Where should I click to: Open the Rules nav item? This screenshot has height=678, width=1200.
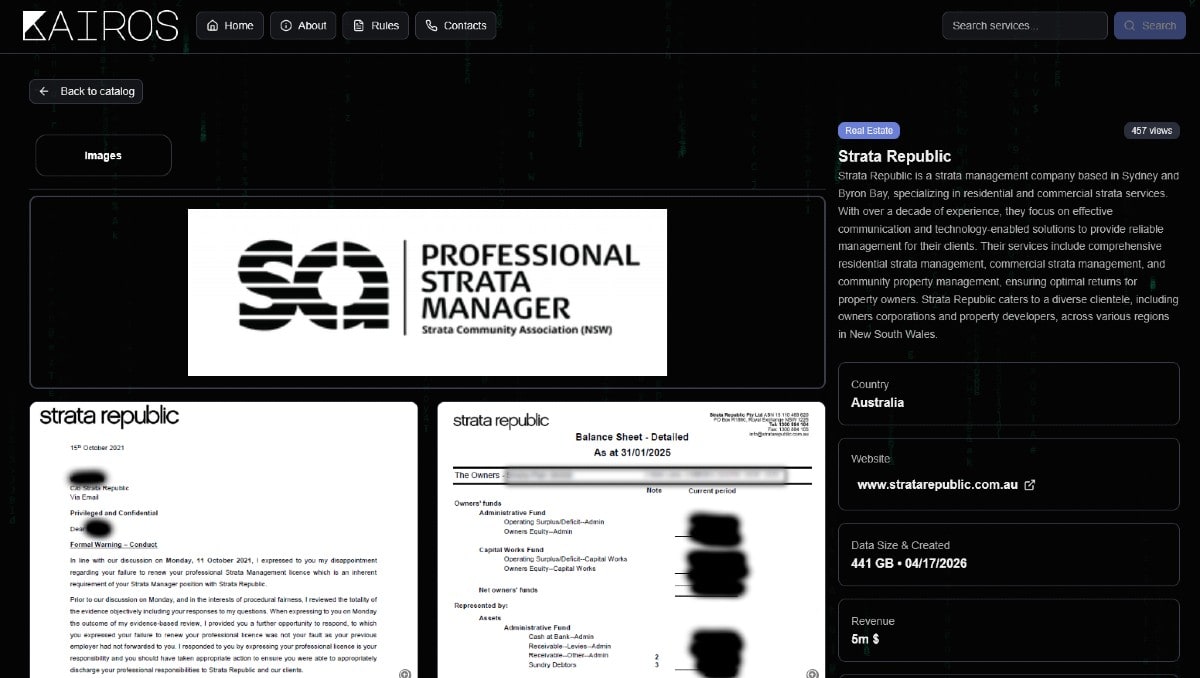click(x=375, y=26)
